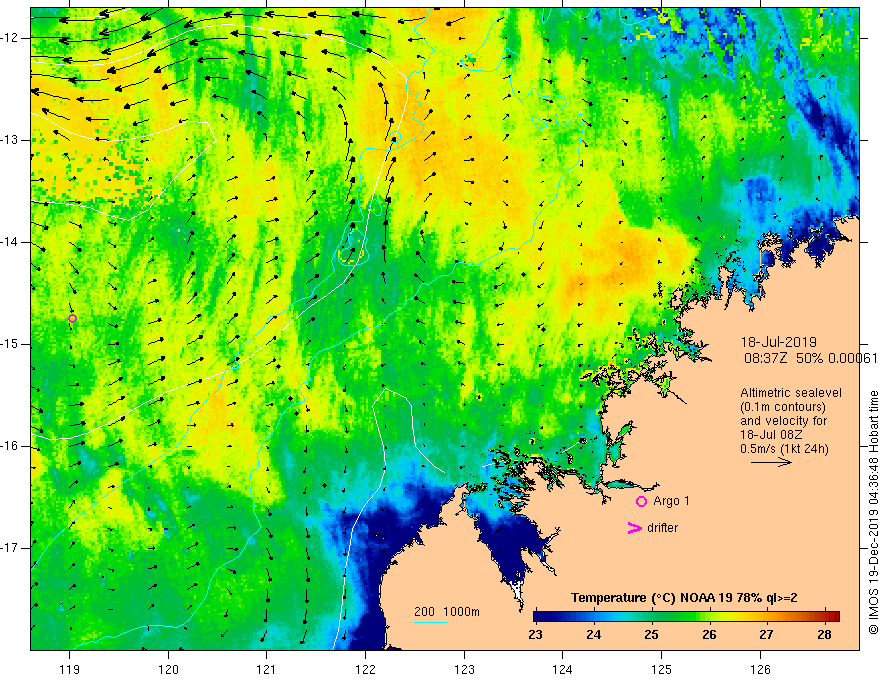Click the 'Altimetric sealevel' caption text

pos(791,393)
